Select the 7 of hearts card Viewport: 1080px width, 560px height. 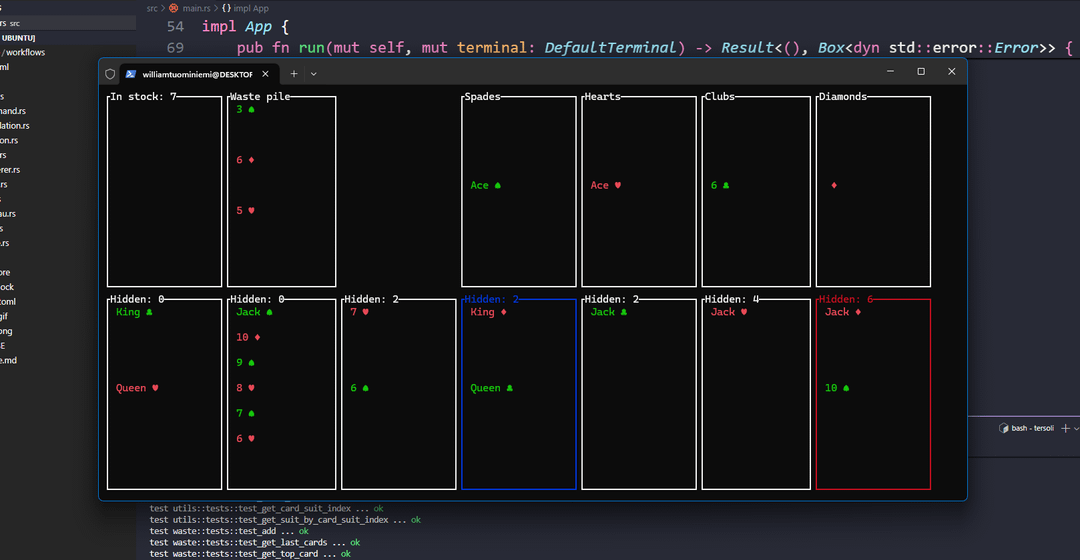pos(360,312)
